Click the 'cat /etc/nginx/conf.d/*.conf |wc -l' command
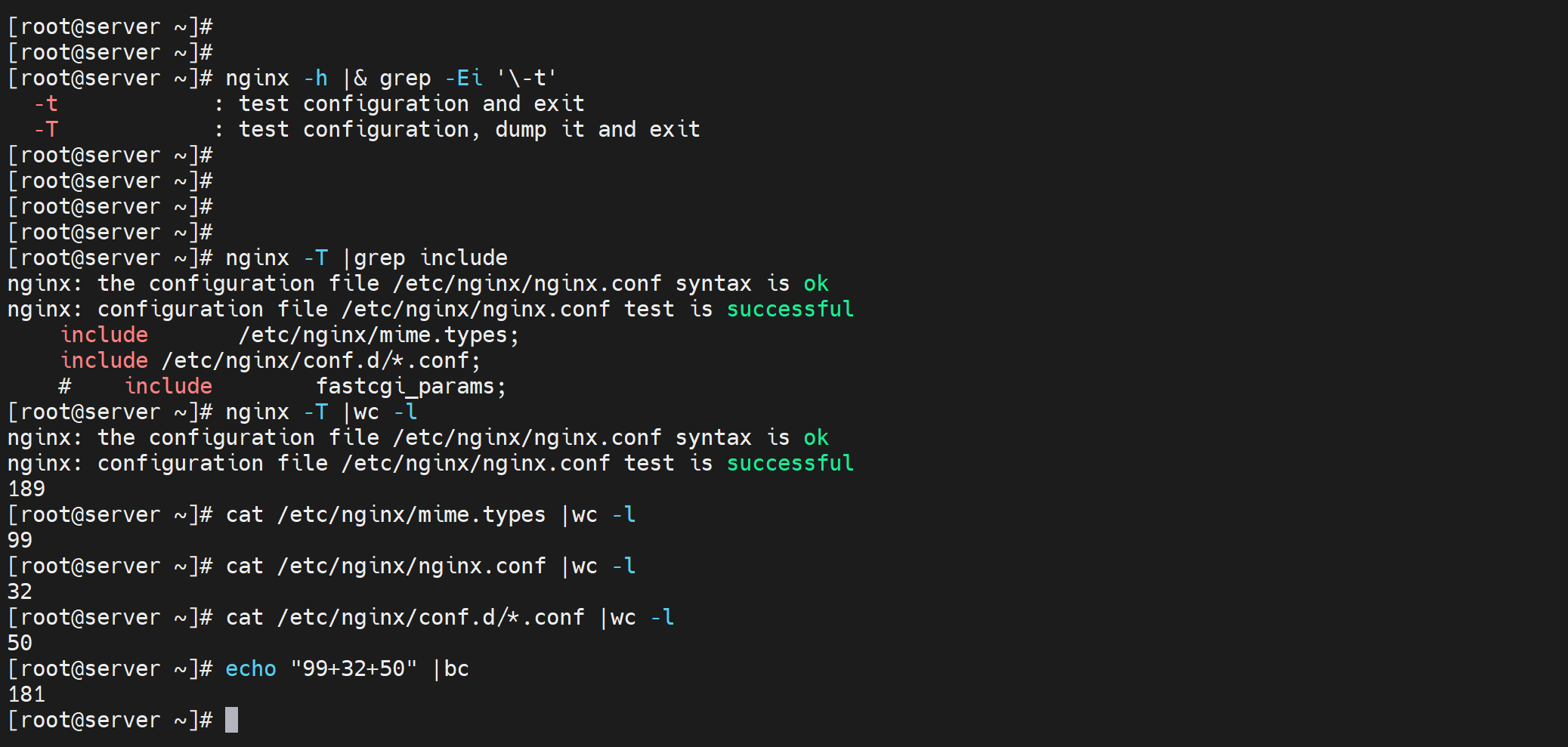 tap(450, 617)
